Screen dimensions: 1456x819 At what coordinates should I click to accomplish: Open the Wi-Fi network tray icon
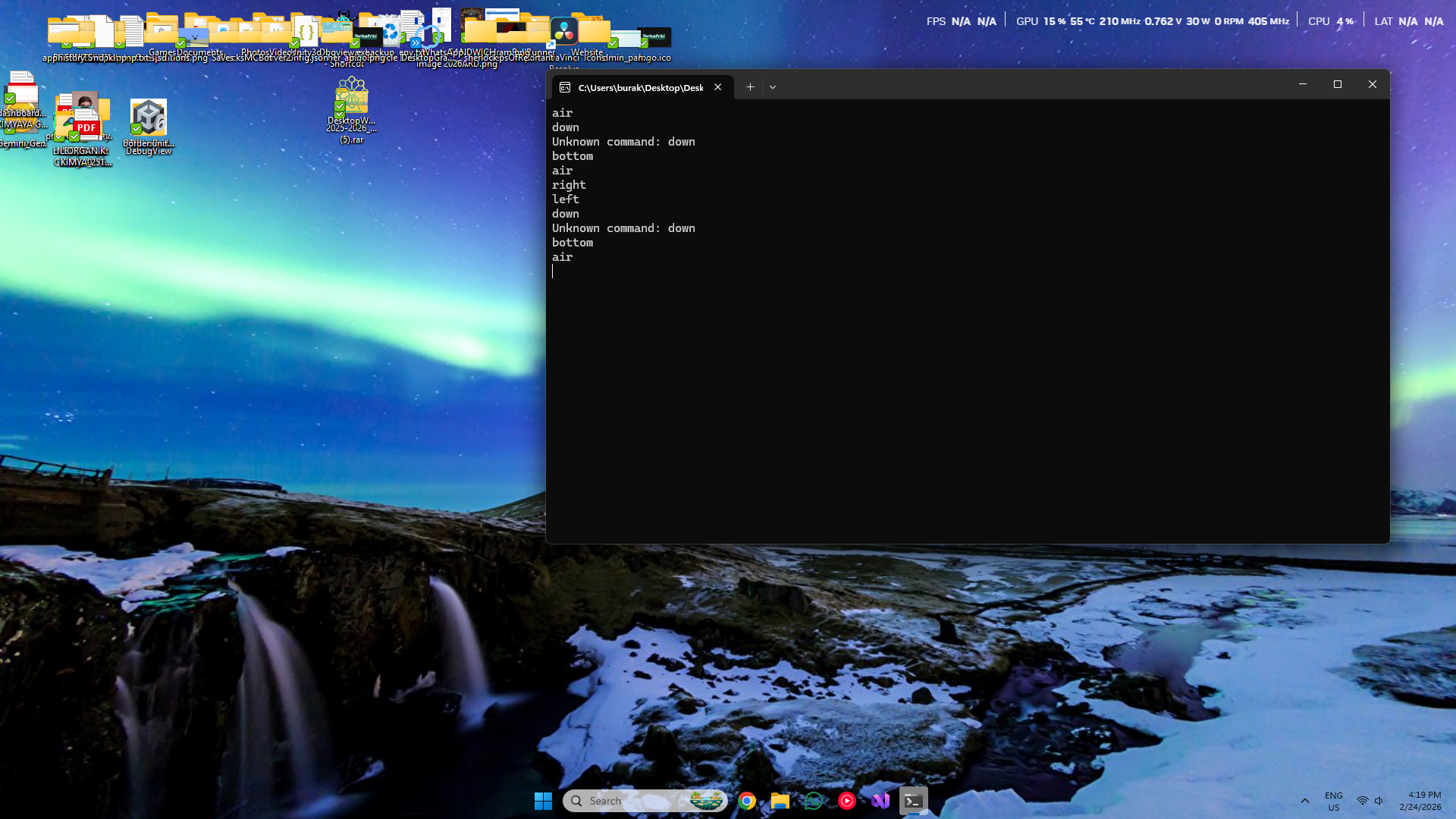pyautogui.click(x=1363, y=801)
